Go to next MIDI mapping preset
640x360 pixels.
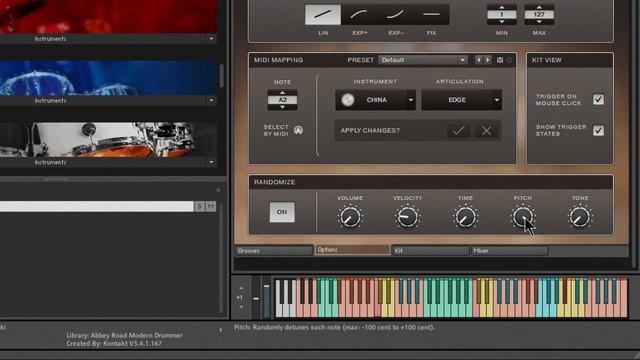pos(487,60)
